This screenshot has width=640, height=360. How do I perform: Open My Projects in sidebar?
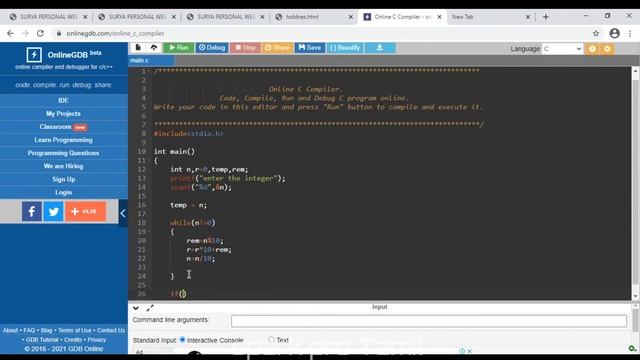(x=63, y=113)
